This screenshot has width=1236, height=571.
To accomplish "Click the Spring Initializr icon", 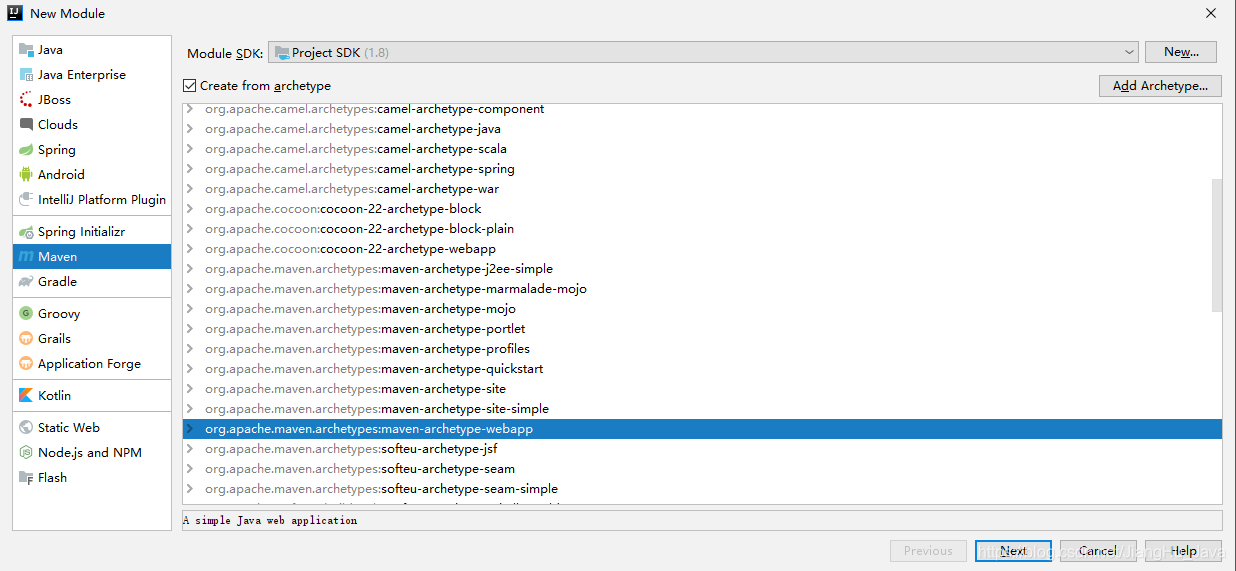I will [26, 232].
